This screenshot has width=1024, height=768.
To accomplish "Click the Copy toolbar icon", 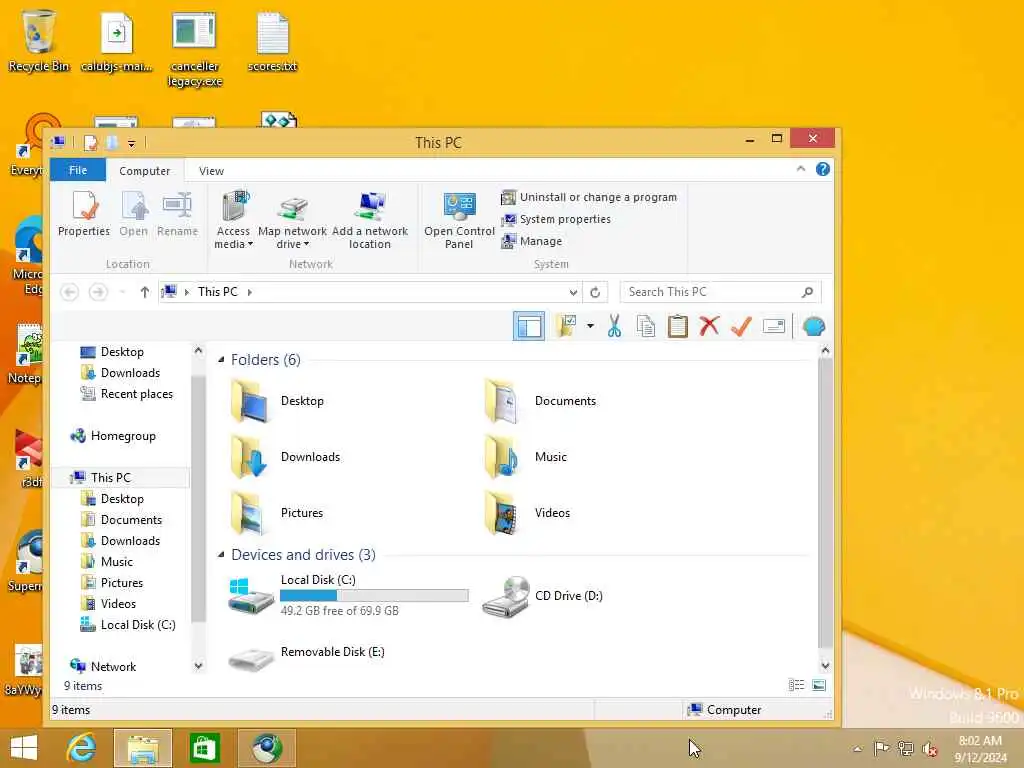I will pyautogui.click(x=646, y=326).
